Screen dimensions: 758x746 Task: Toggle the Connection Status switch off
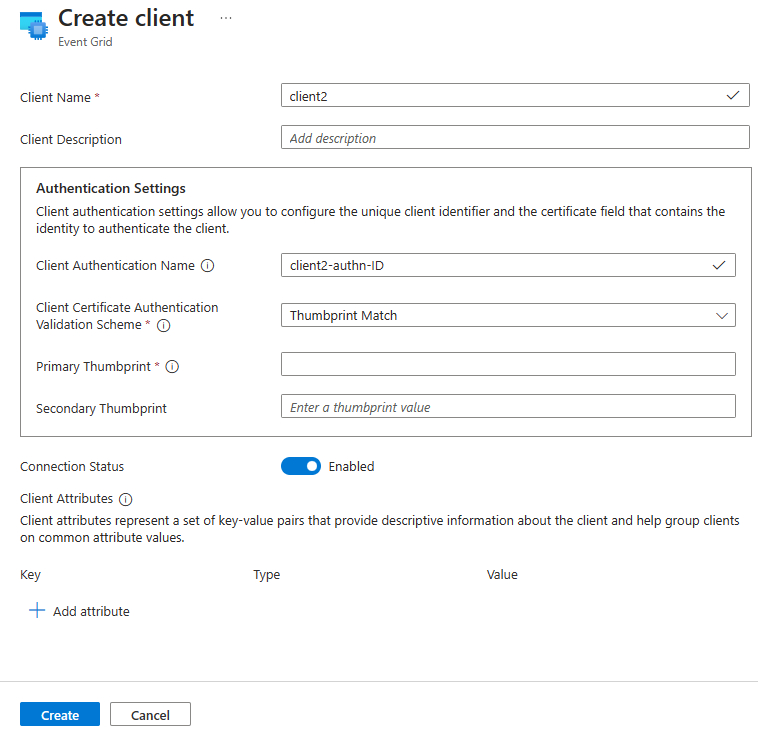301,466
